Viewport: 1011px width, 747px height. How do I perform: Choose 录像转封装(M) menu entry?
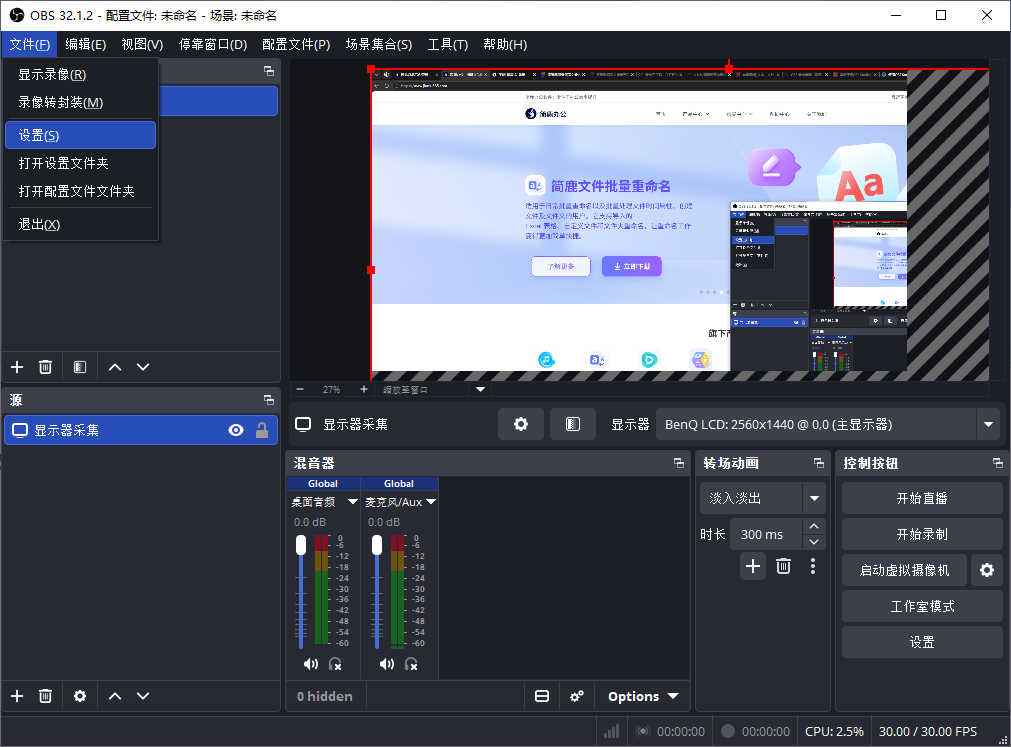[x=81, y=102]
